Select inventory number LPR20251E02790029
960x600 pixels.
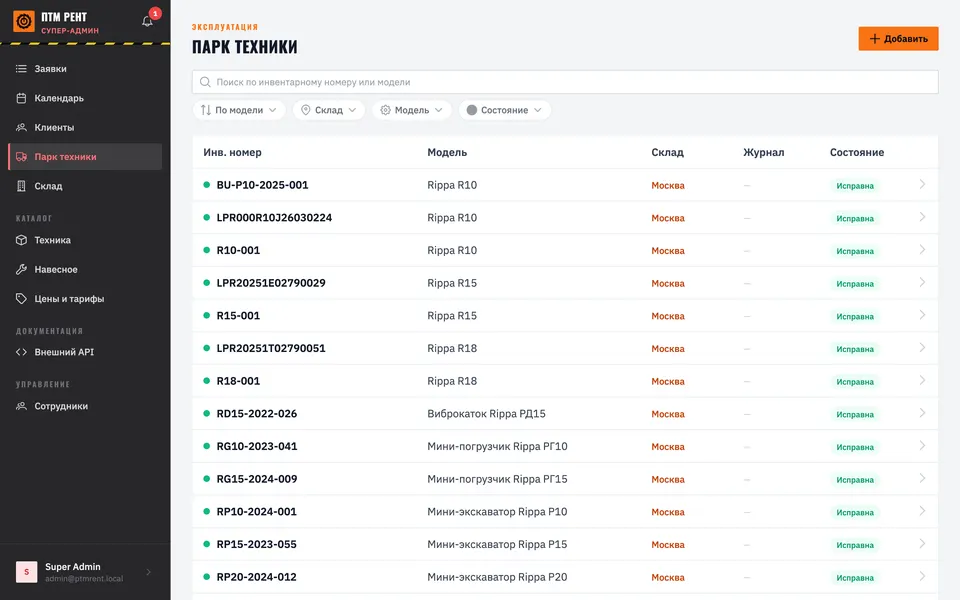click(x=271, y=283)
